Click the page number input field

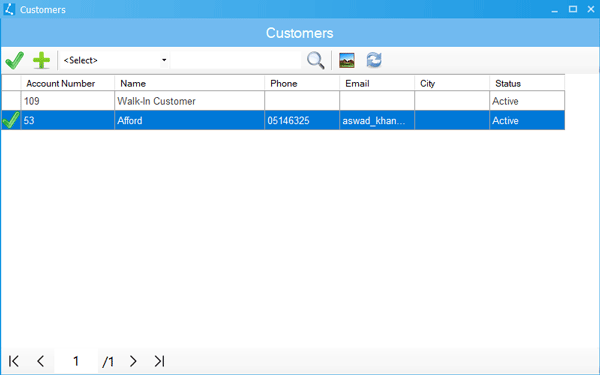tap(76, 361)
